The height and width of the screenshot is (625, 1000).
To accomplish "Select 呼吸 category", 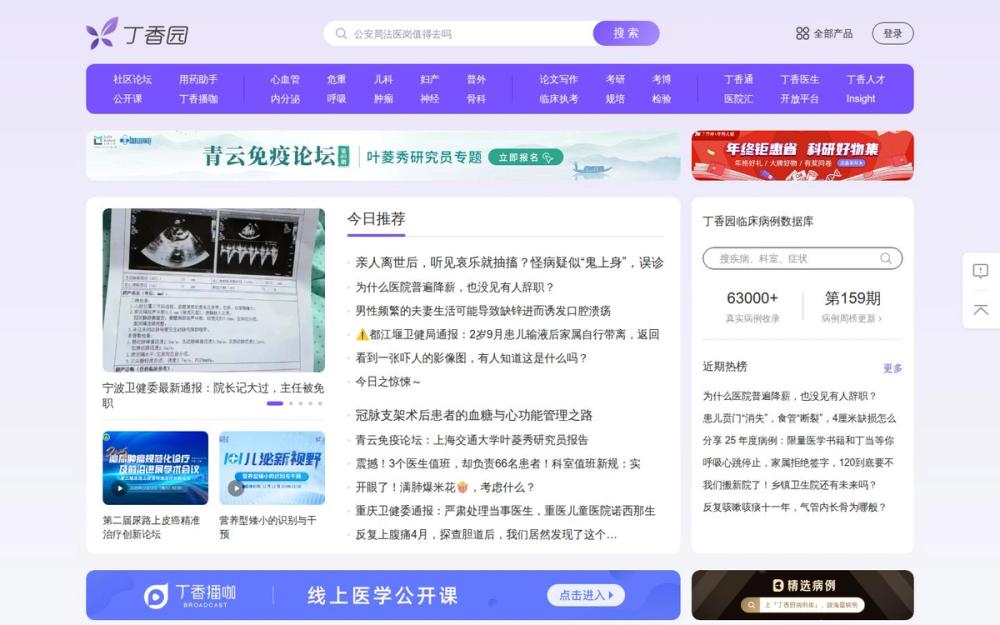I will click(x=336, y=99).
